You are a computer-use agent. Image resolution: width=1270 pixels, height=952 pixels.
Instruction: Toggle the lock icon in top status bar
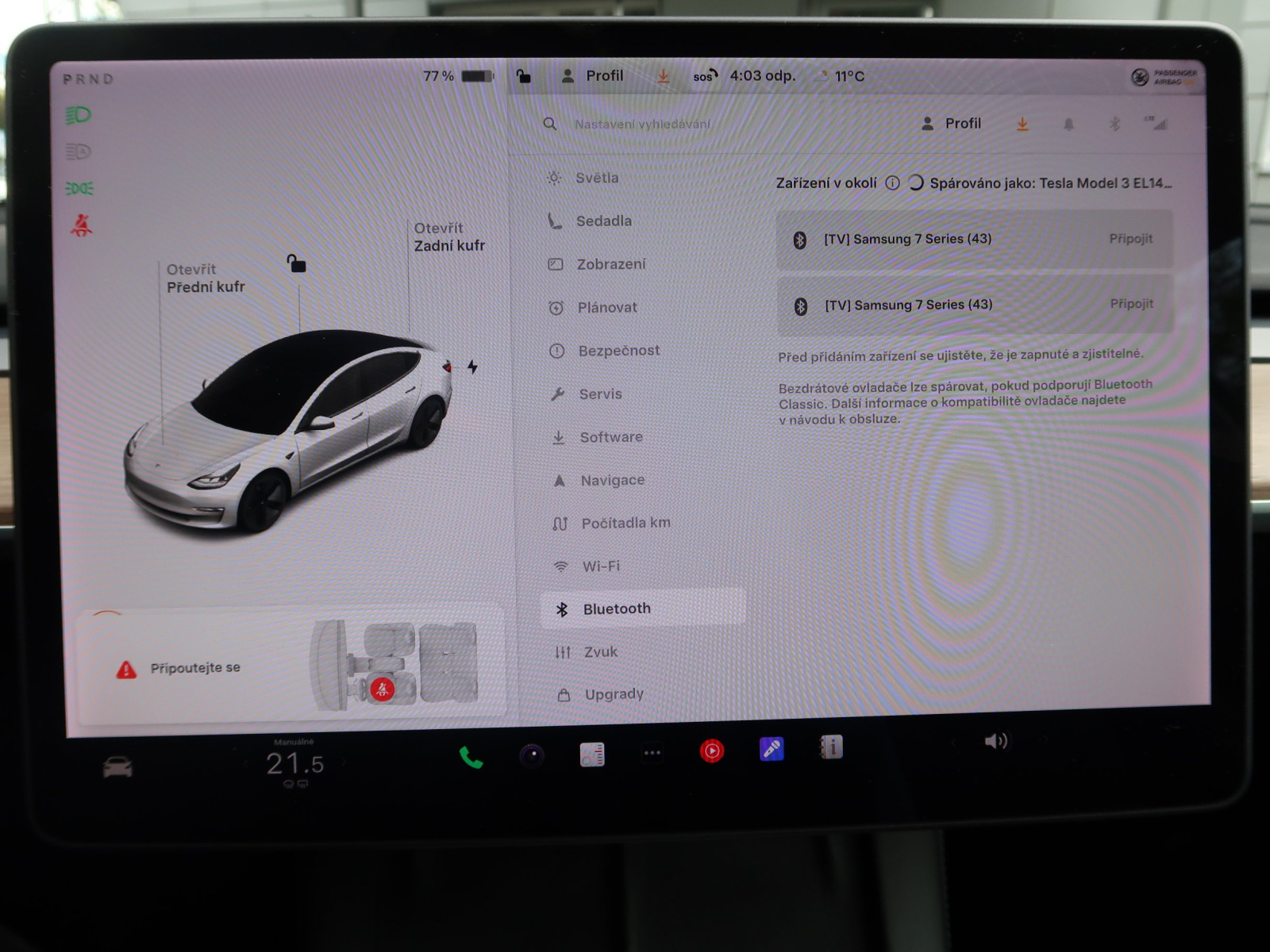(x=523, y=76)
